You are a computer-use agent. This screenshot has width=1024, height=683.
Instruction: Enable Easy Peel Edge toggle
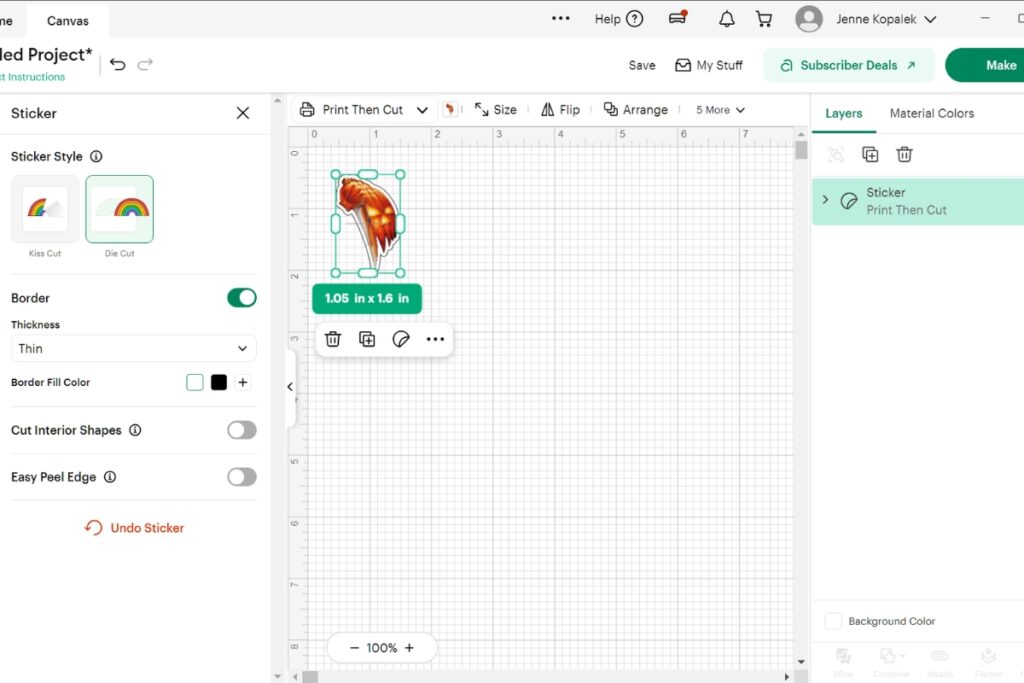click(242, 477)
